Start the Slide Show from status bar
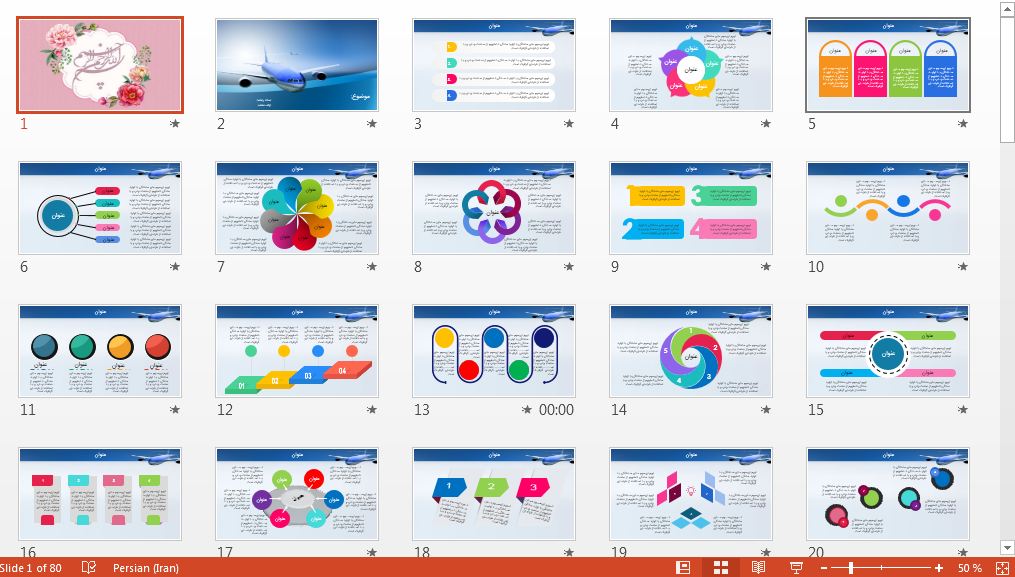Image resolution: width=1015 pixels, height=577 pixels. pos(796,568)
